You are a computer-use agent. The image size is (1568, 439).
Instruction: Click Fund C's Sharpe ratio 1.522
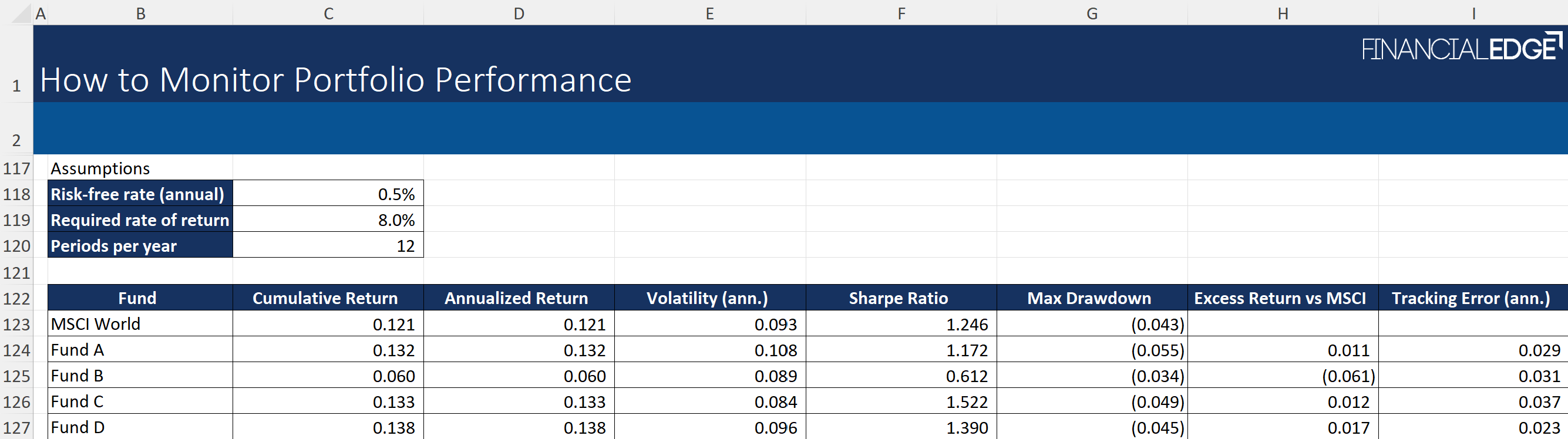click(x=900, y=402)
